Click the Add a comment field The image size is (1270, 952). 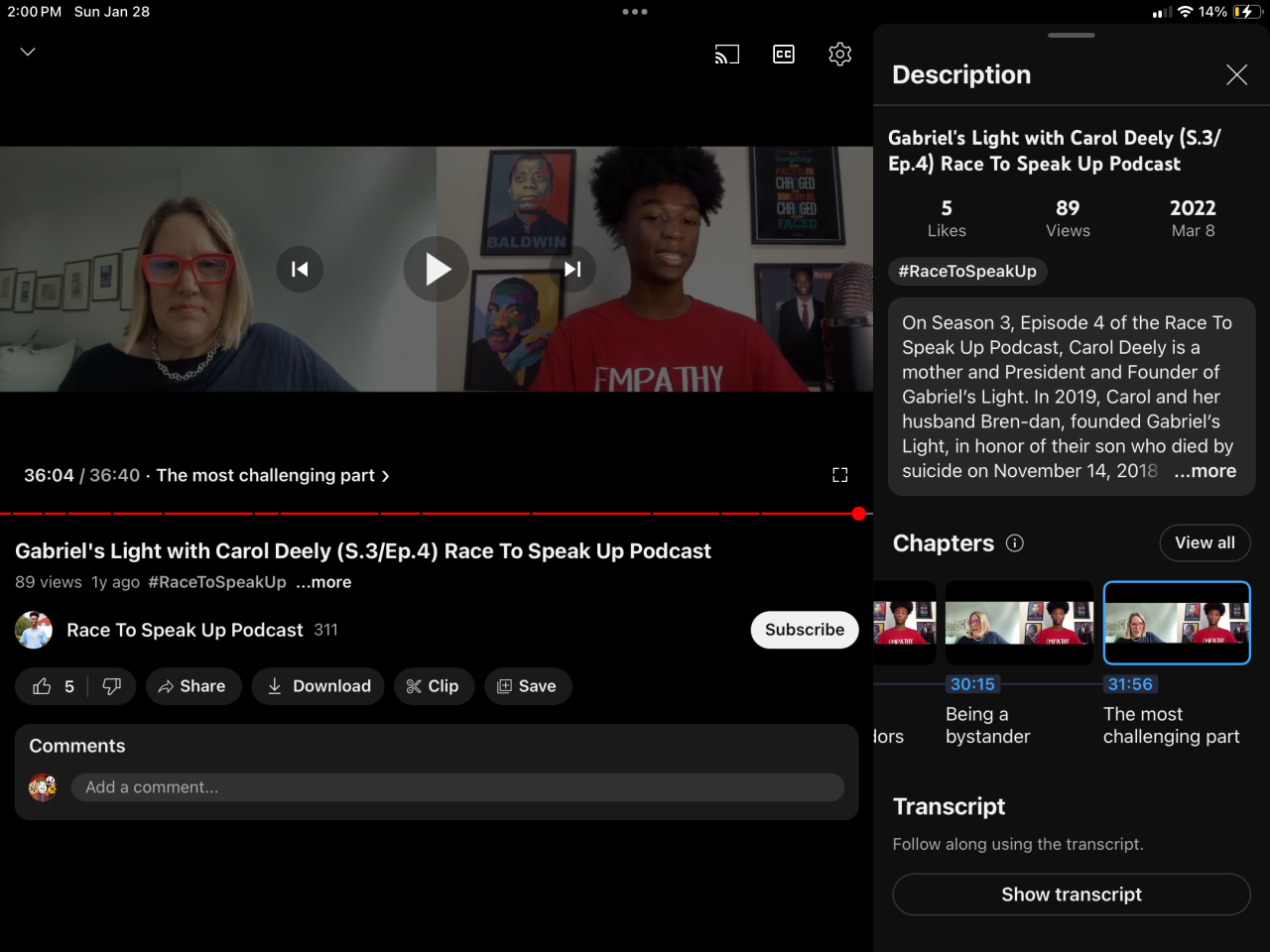click(457, 787)
